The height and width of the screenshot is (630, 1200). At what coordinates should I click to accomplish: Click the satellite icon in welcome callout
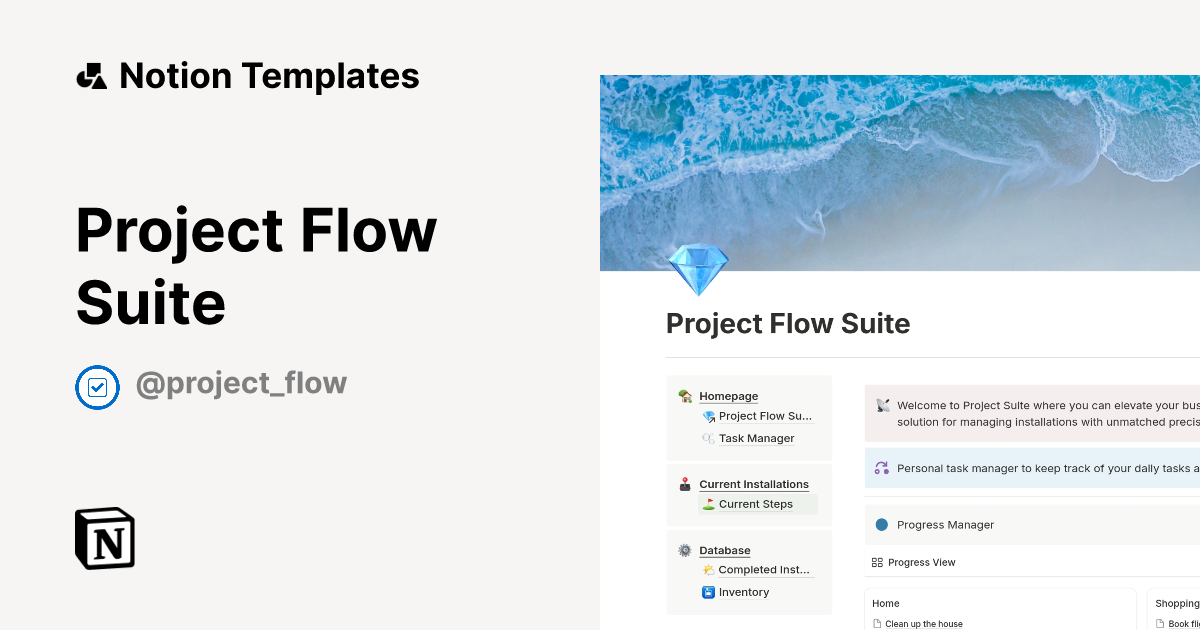click(x=882, y=406)
